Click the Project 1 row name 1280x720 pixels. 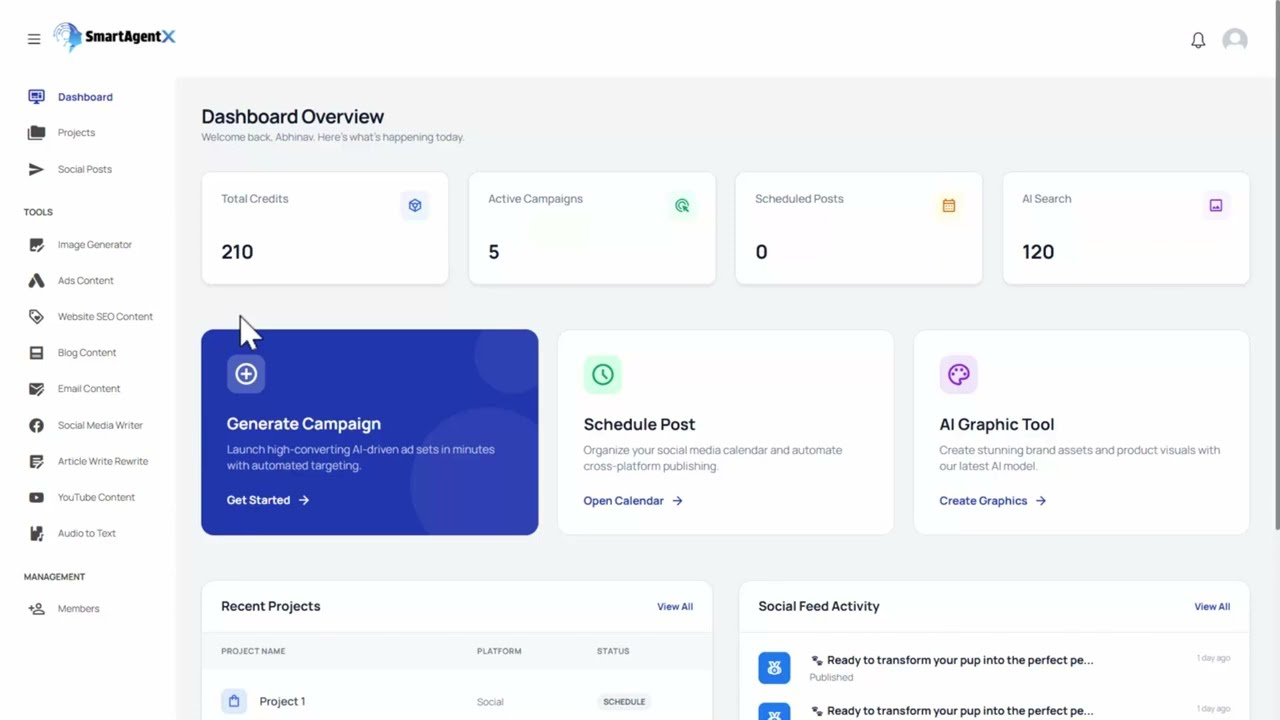(x=282, y=701)
